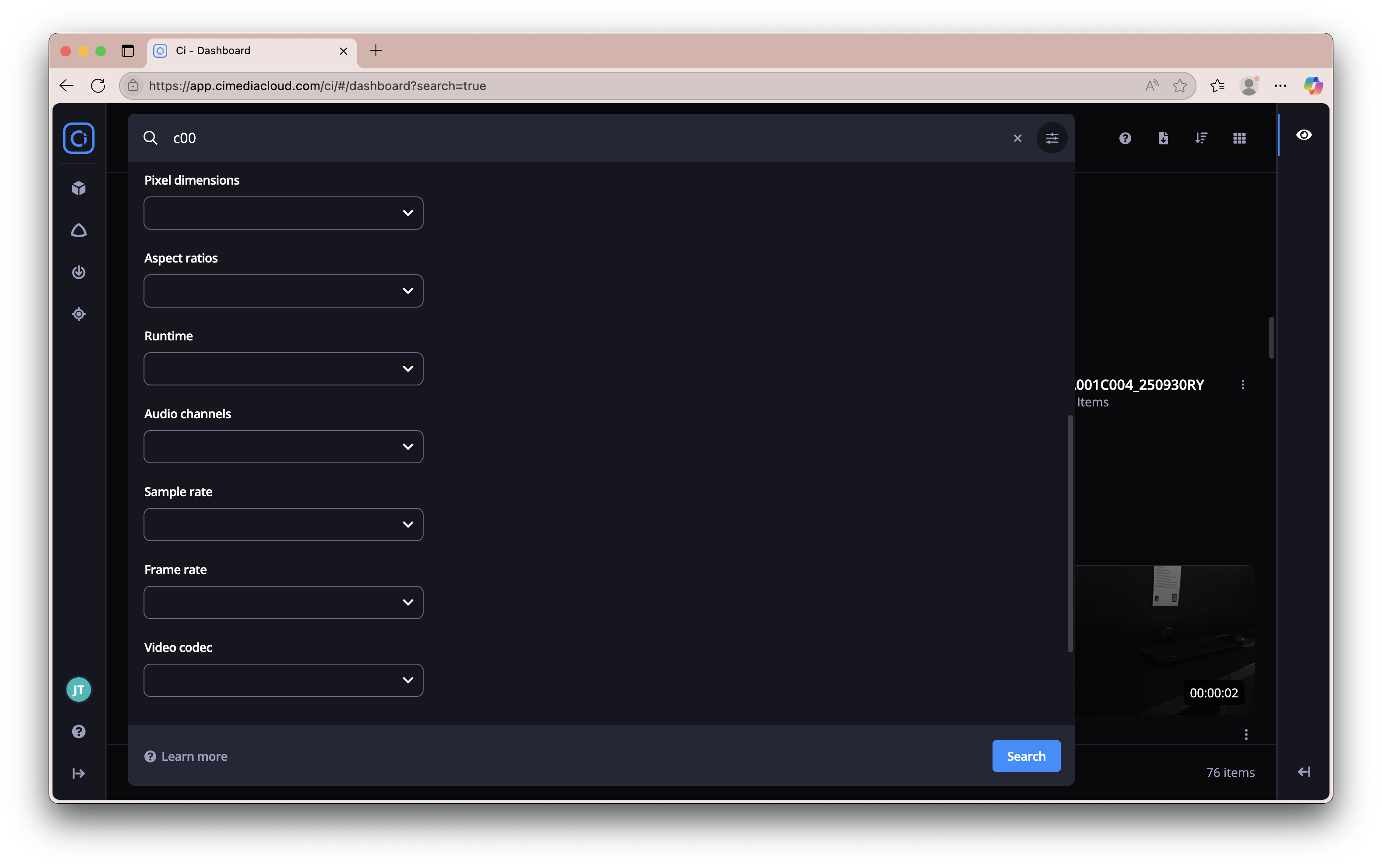The width and height of the screenshot is (1382, 868).
Task: Open the triangle-shaped sidebar icon
Action: (79, 230)
